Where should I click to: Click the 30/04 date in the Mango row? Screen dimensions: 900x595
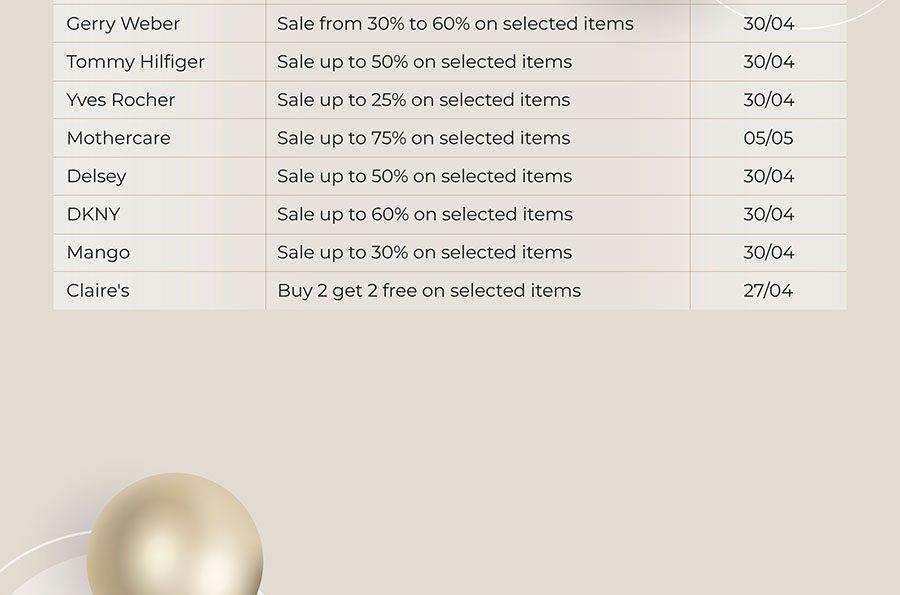pyautogui.click(x=769, y=252)
